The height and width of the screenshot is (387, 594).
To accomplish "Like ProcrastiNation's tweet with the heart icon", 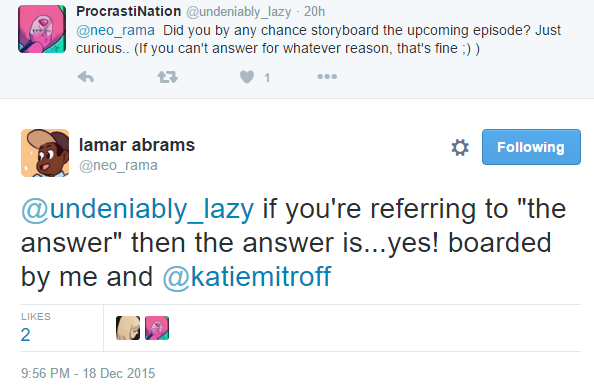I will [x=247, y=77].
